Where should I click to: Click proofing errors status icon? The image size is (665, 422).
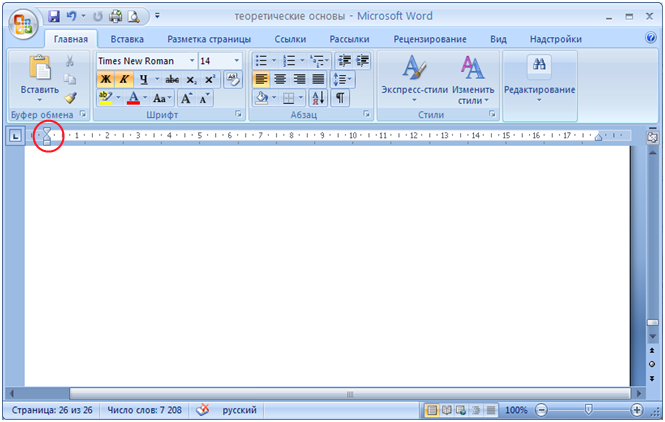click(203, 410)
